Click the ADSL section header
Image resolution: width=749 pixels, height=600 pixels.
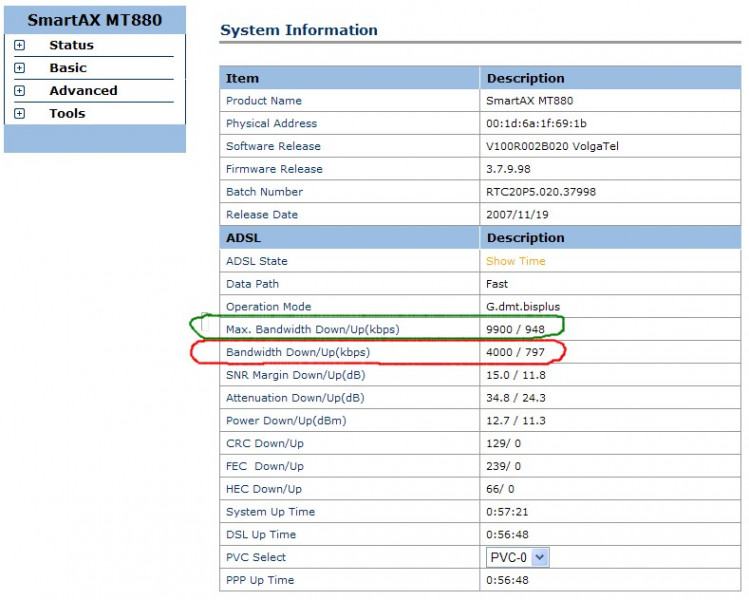[x=244, y=238]
